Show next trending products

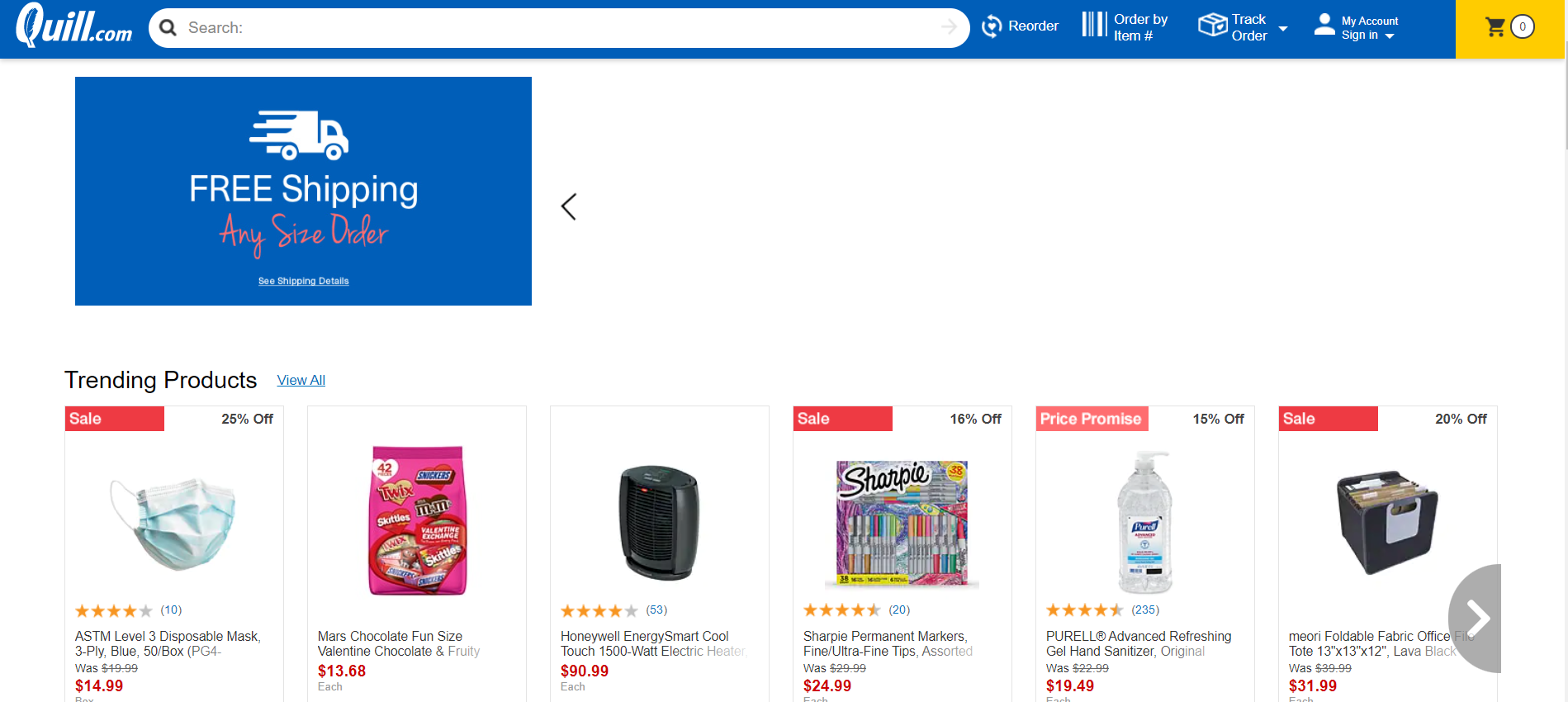pyautogui.click(x=1476, y=618)
